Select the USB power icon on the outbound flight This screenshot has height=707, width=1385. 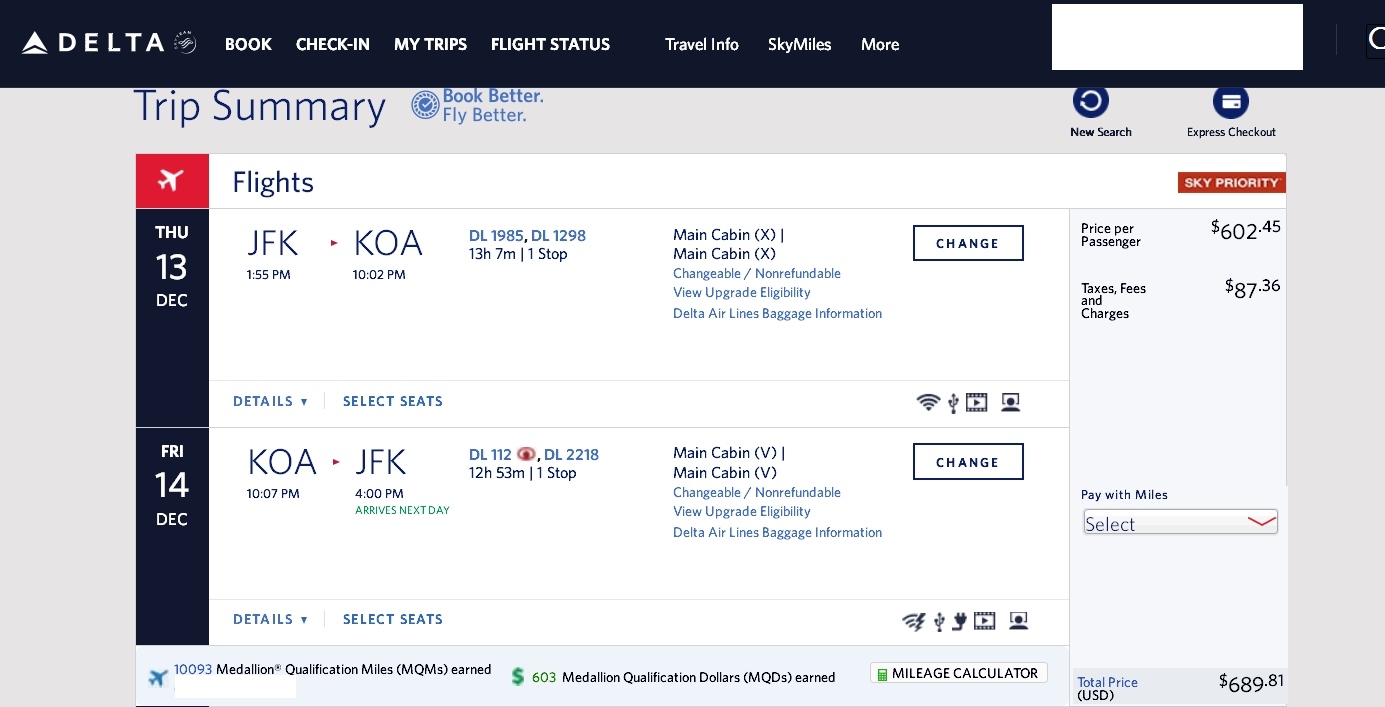tap(952, 402)
